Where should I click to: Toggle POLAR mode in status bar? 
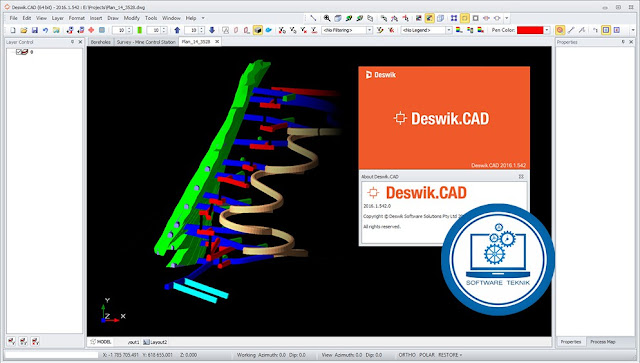click(427, 355)
